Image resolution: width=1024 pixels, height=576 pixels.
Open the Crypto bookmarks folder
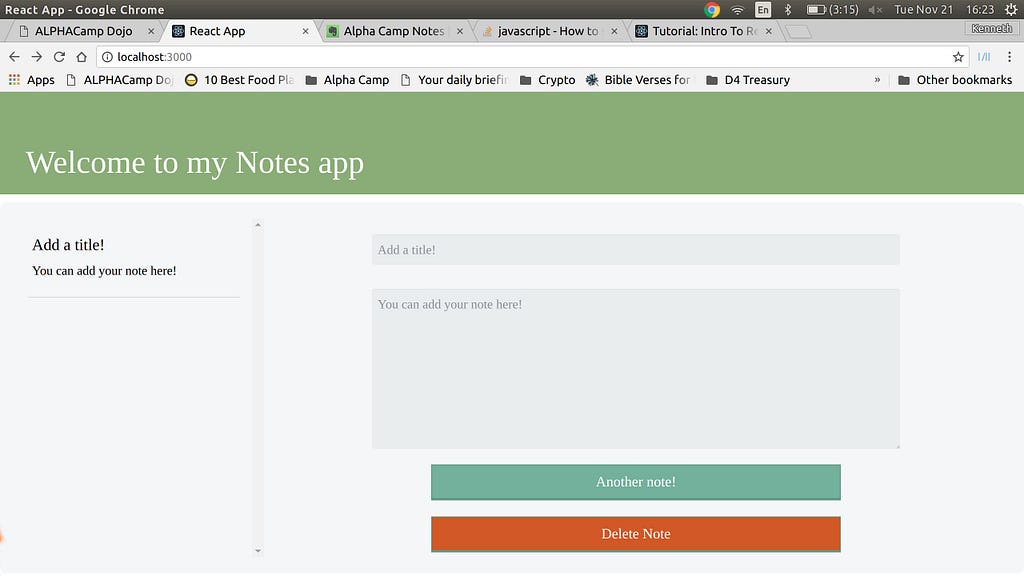click(x=547, y=80)
